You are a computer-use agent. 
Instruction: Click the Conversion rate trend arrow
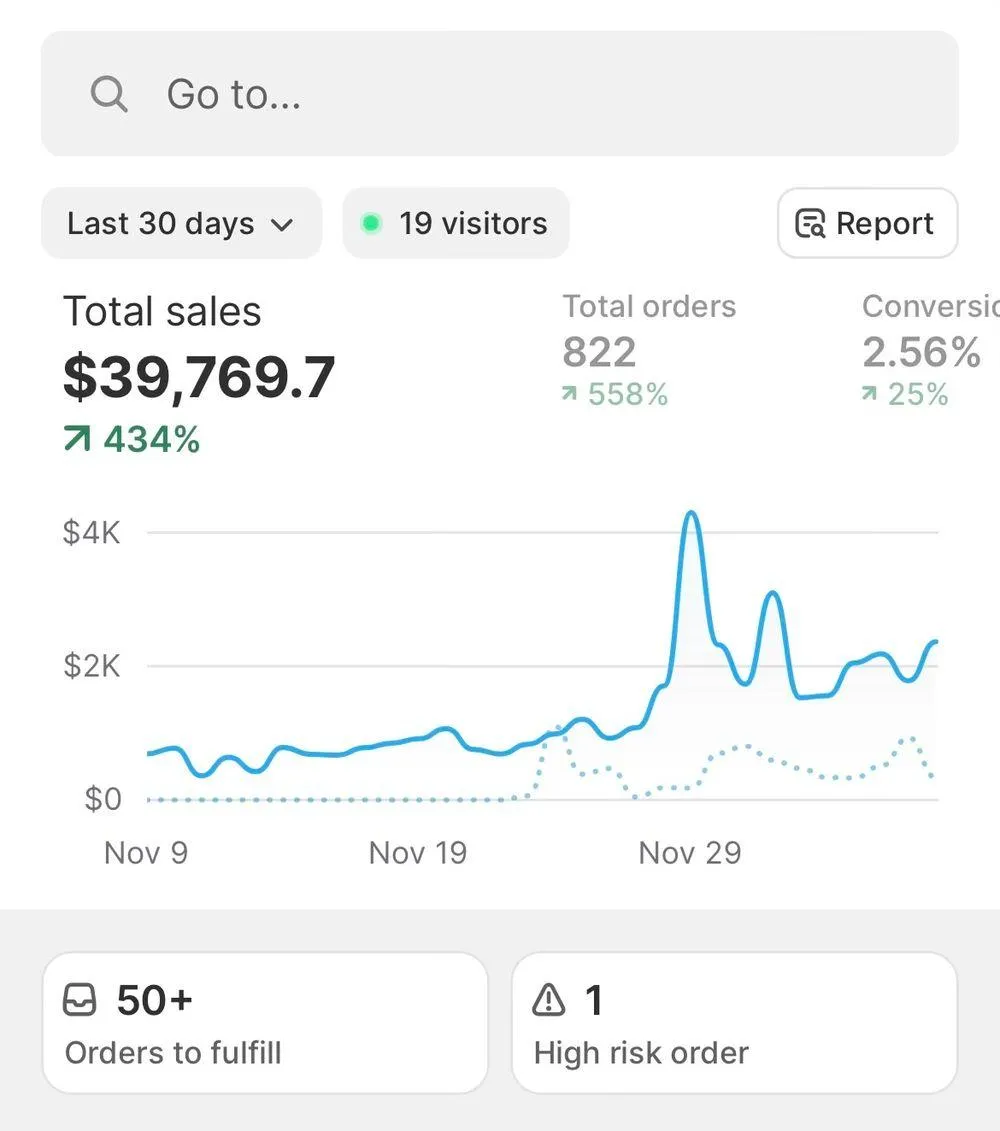pyautogui.click(x=870, y=395)
